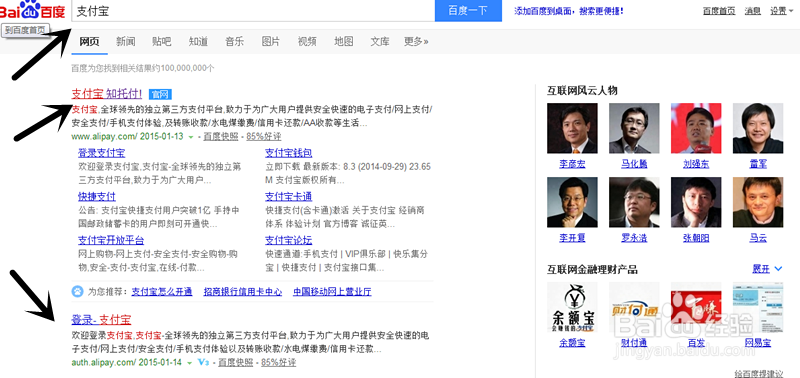Open 百度快照 for the auth.alipay.com result
This screenshot has height=378, width=800.
[x=236, y=363]
